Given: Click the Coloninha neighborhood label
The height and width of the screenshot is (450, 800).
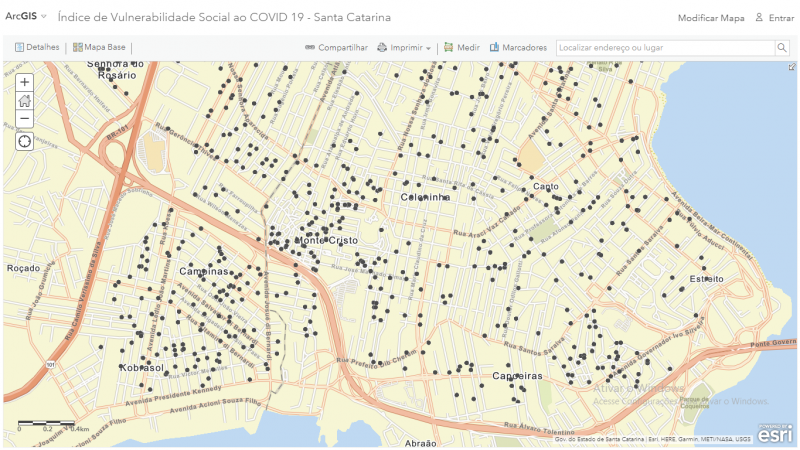Looking at the screenshot, I should tap(426, 197).
